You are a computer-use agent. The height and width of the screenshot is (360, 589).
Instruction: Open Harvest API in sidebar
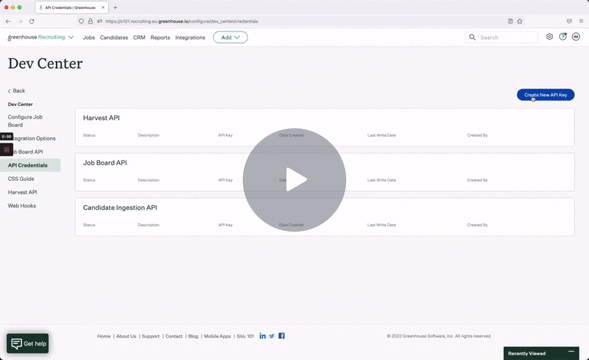(x=23, y=192)
